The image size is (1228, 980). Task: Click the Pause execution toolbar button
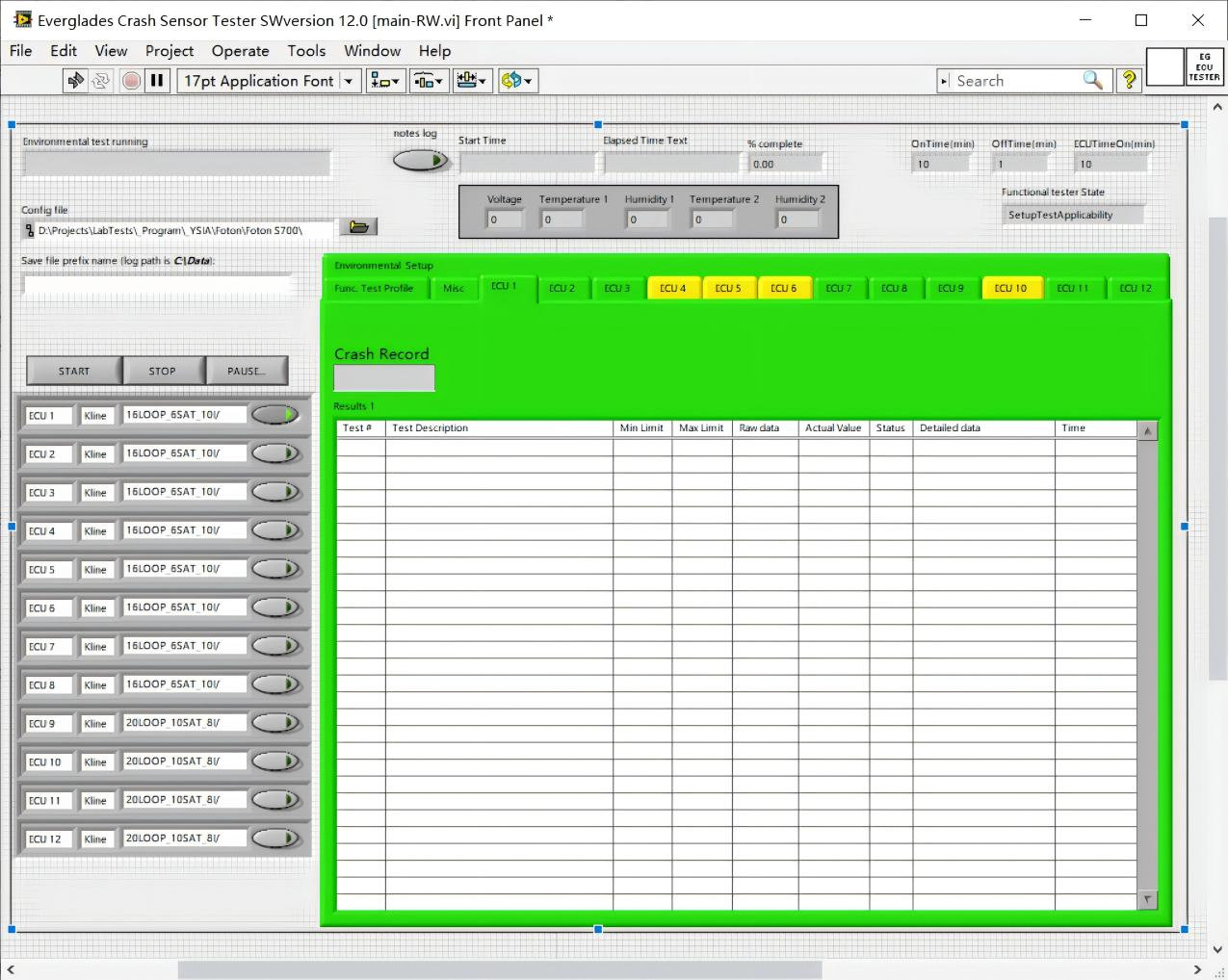(157, 81)
